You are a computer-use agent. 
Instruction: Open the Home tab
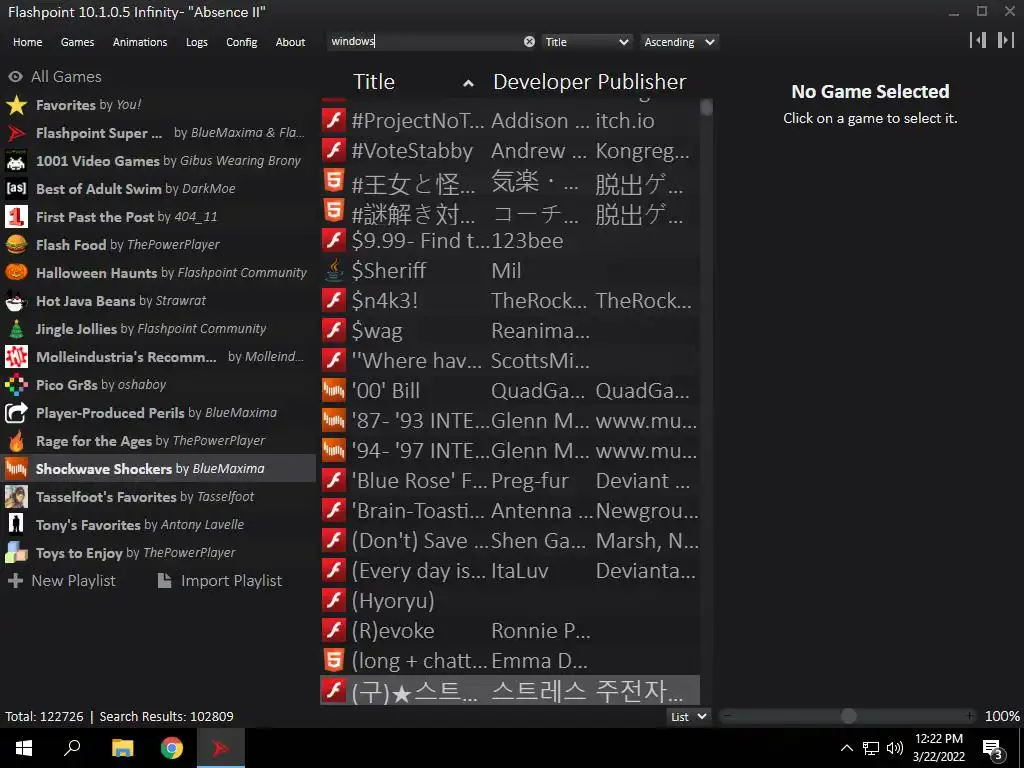point(27,42)
